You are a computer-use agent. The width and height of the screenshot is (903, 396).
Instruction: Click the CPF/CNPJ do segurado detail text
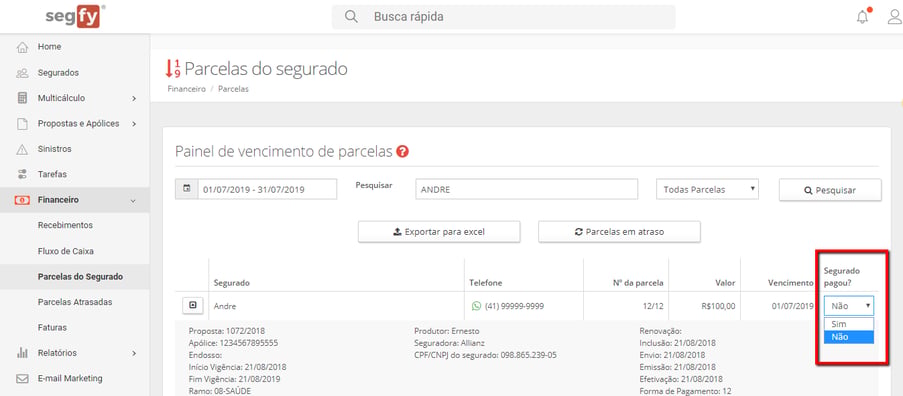pos(485,355)
